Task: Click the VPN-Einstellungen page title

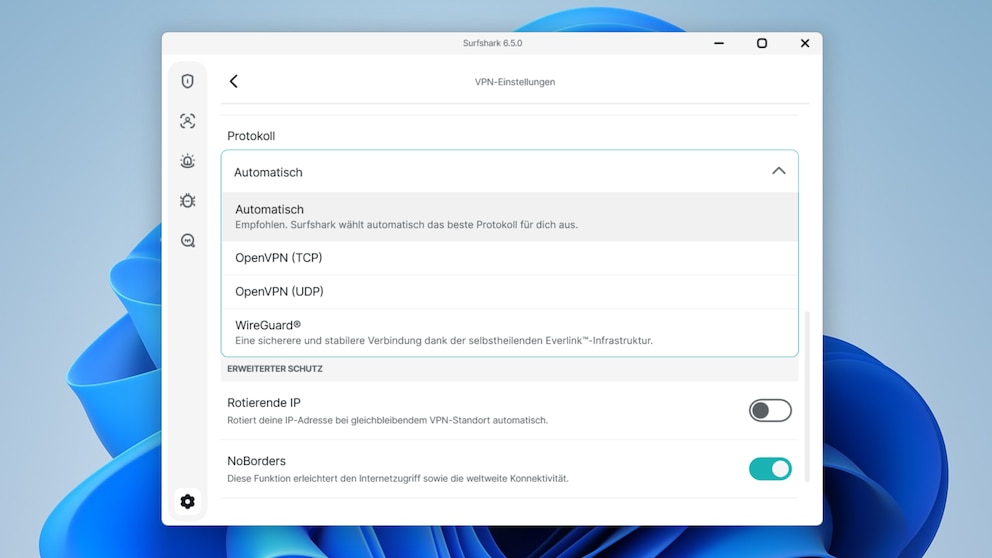Action: (x=515, y=82)
